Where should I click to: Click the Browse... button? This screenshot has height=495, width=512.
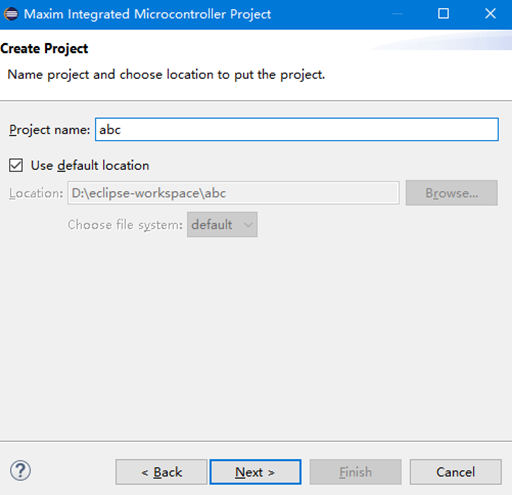pyautogui.click(x=452, y=193)
